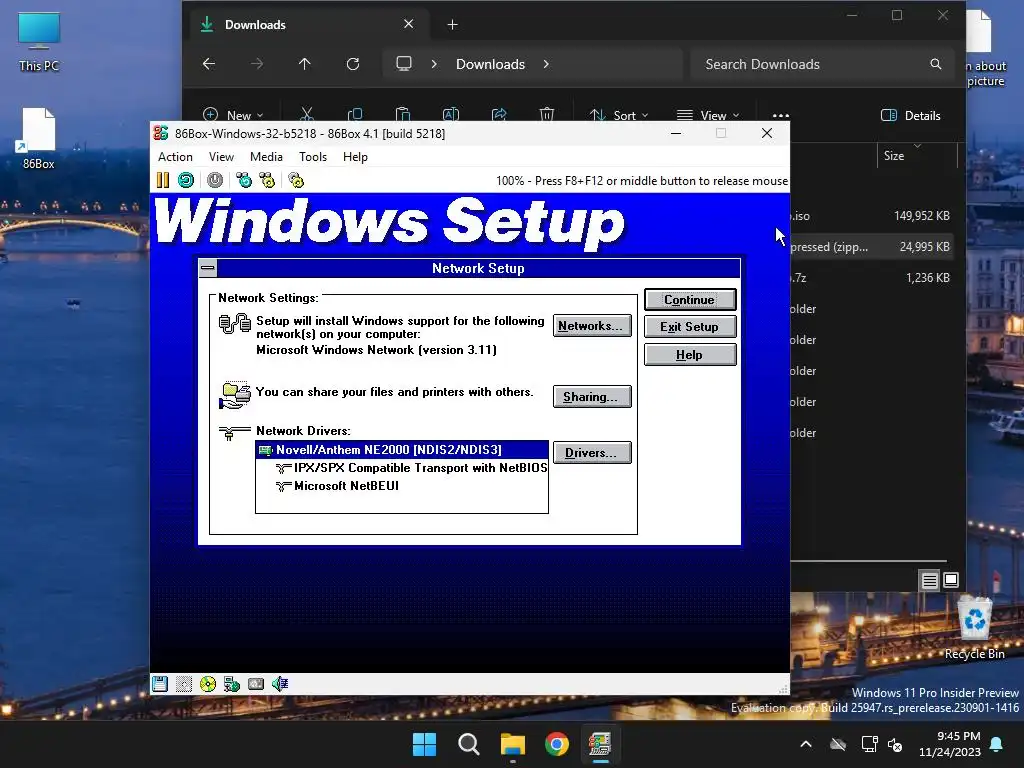Expand the Sort dropdown in Downloads
The width and height of the screenshot is (1024, 768).
(618, 115)
